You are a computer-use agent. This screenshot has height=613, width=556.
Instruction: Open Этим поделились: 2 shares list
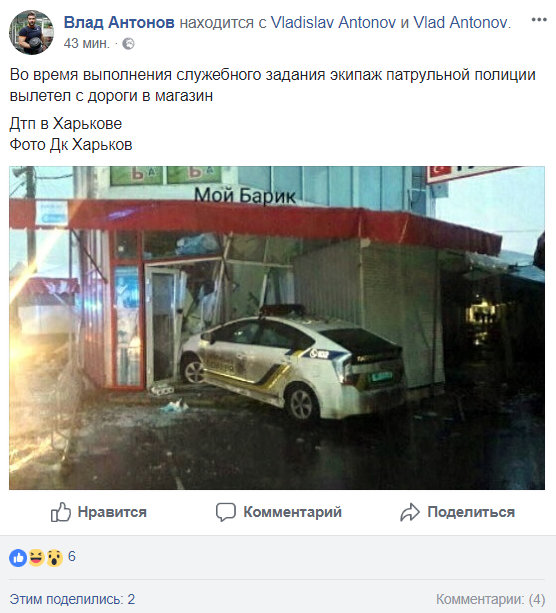click(72, 599)
